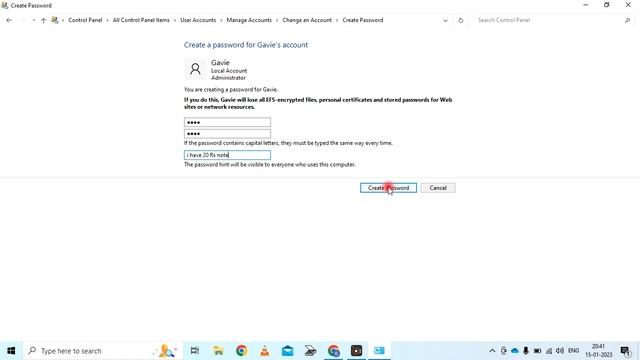Image resolution: width=640 pixels, height=360 pixels.
Task: Open the clock and date flyout
Action: pyautogui.click(x=598, y=351)
